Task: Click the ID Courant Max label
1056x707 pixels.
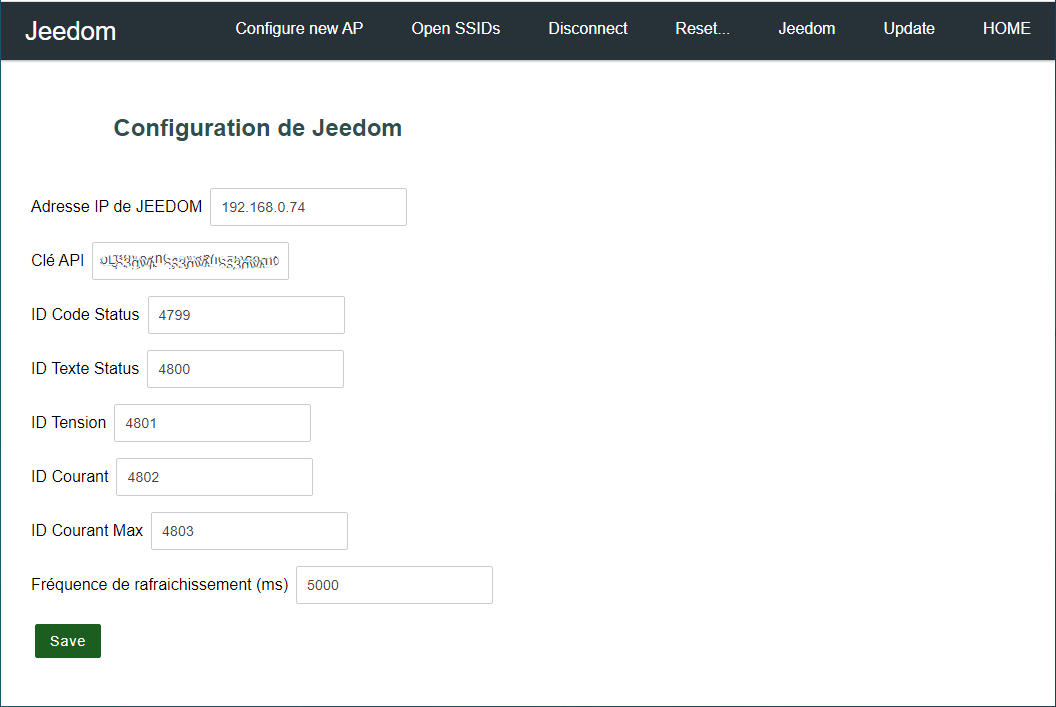Action: point(87,531)
